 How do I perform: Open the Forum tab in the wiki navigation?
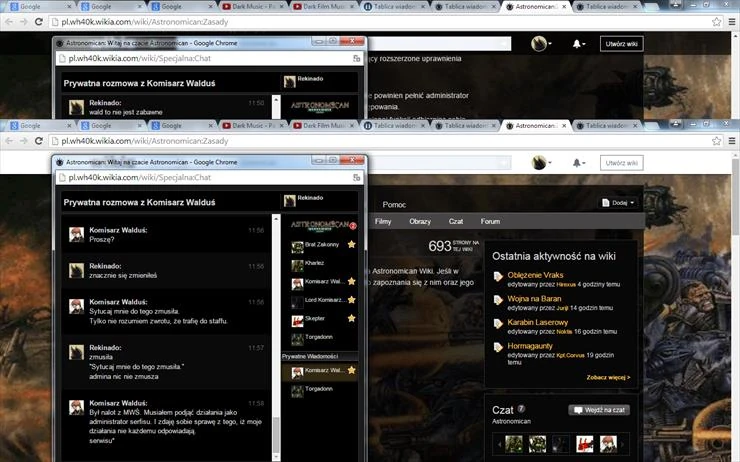pyautogui.click(x=490, y=221)
